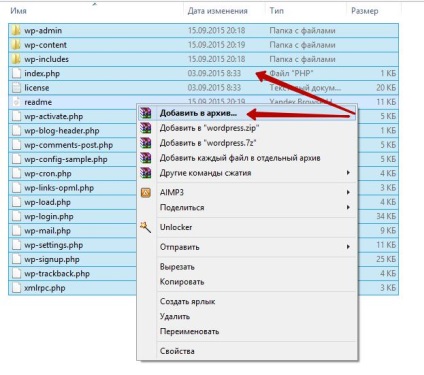Choose 'Добавить в архив...' from context menu
424x375 pixels.
(x=247, y=113)
